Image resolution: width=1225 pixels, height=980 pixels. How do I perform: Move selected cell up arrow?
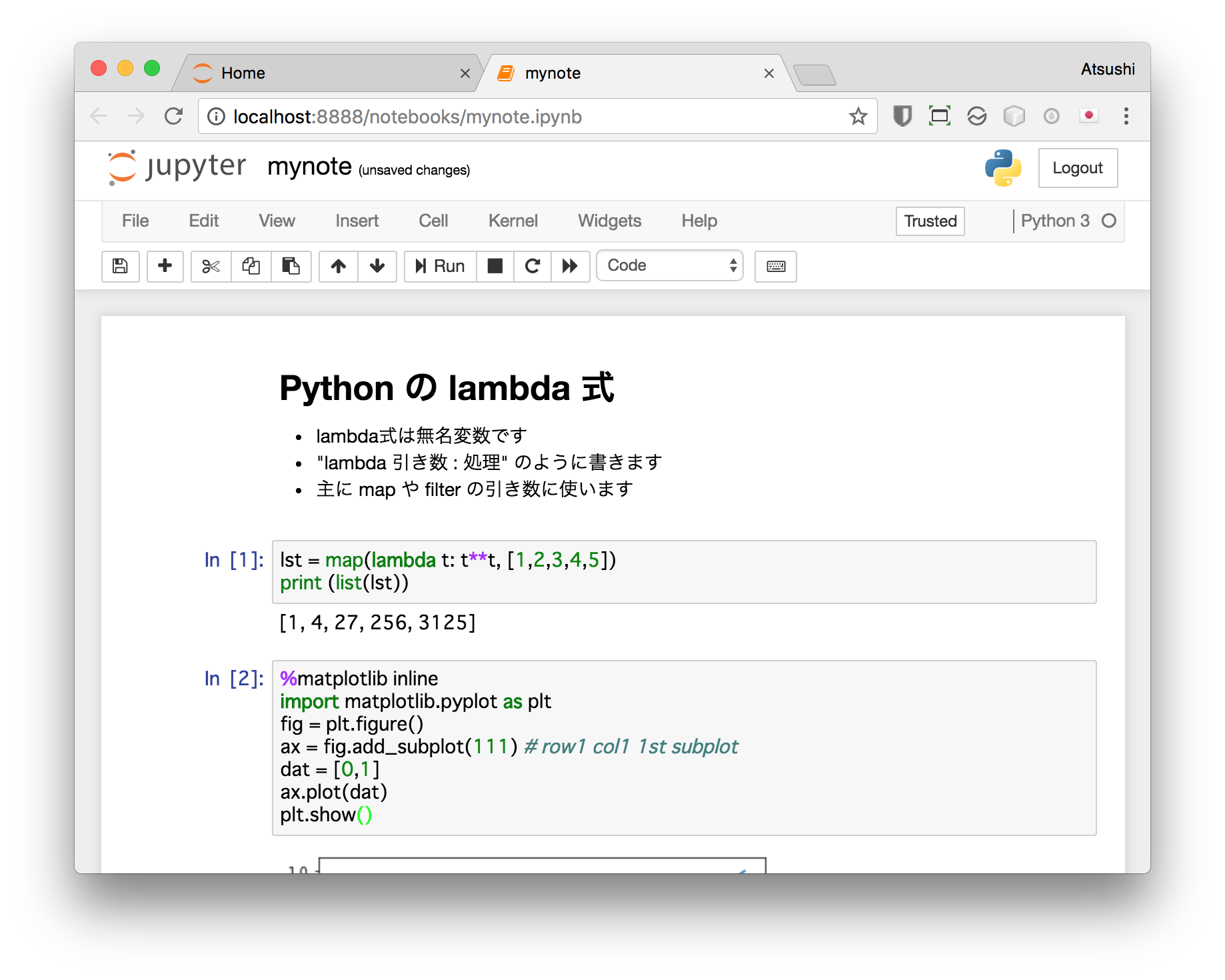coord(339,266)
